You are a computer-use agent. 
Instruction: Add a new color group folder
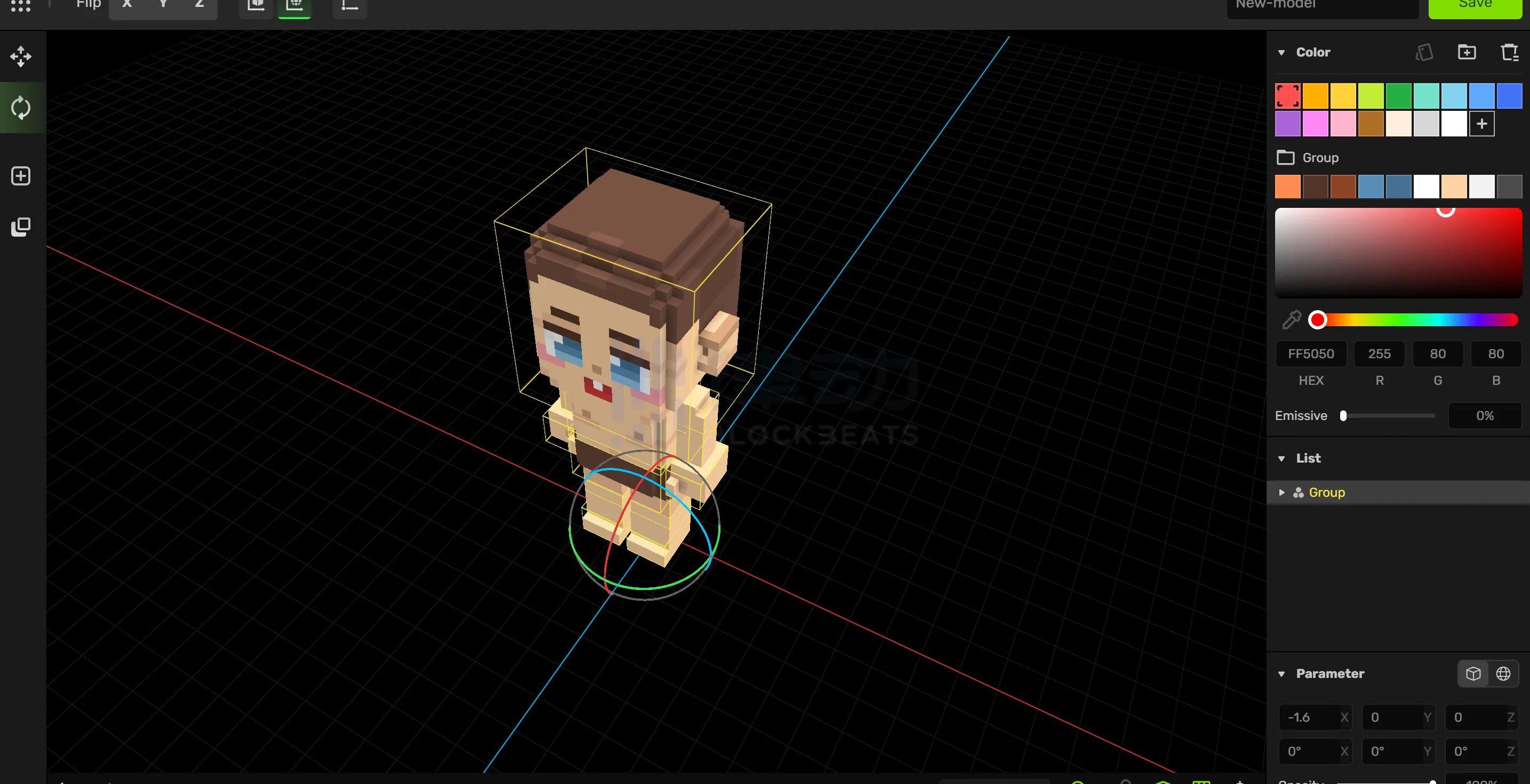point(1467,52)
